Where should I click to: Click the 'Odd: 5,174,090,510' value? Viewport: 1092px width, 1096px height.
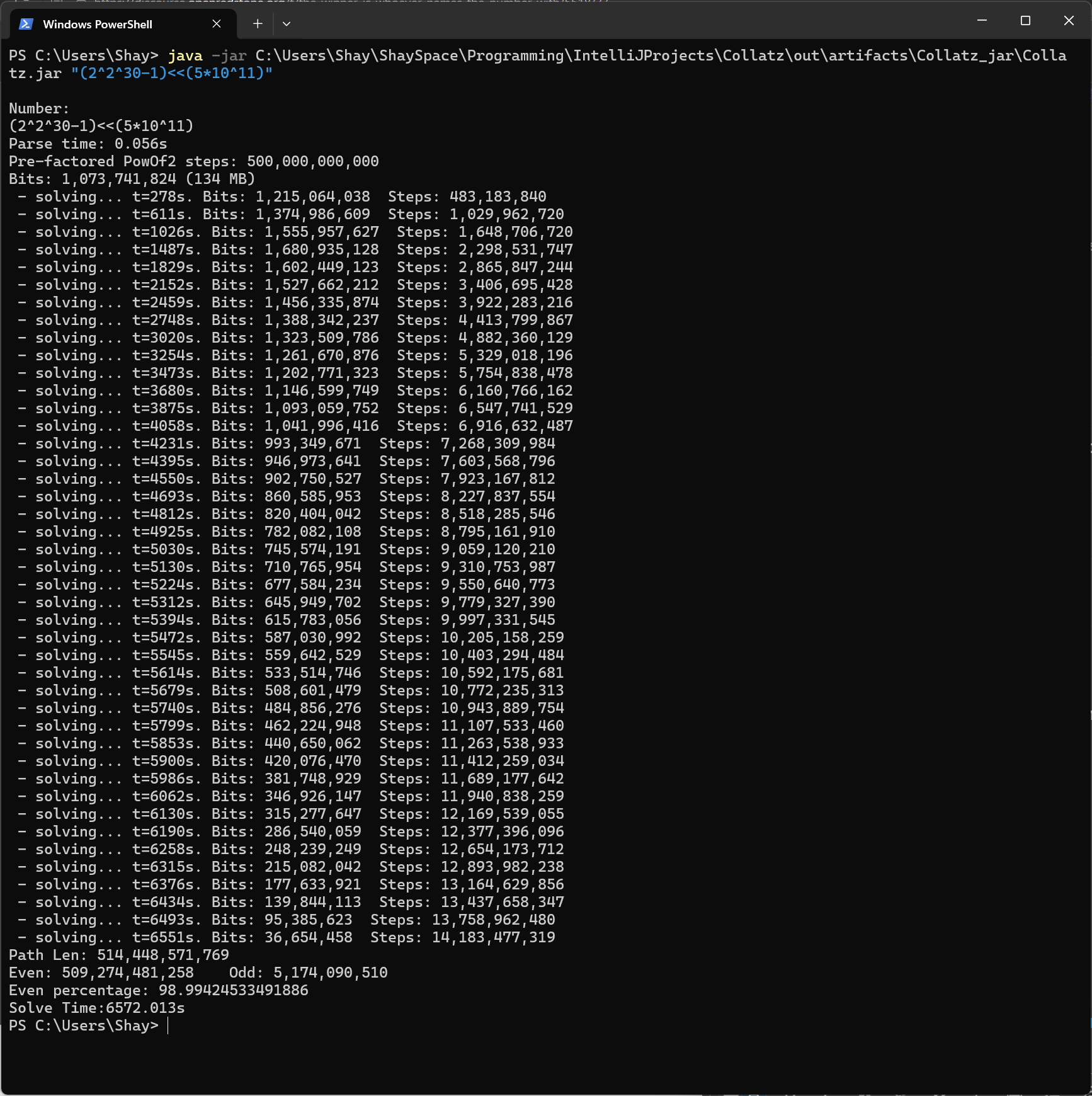tap(308, 973)
